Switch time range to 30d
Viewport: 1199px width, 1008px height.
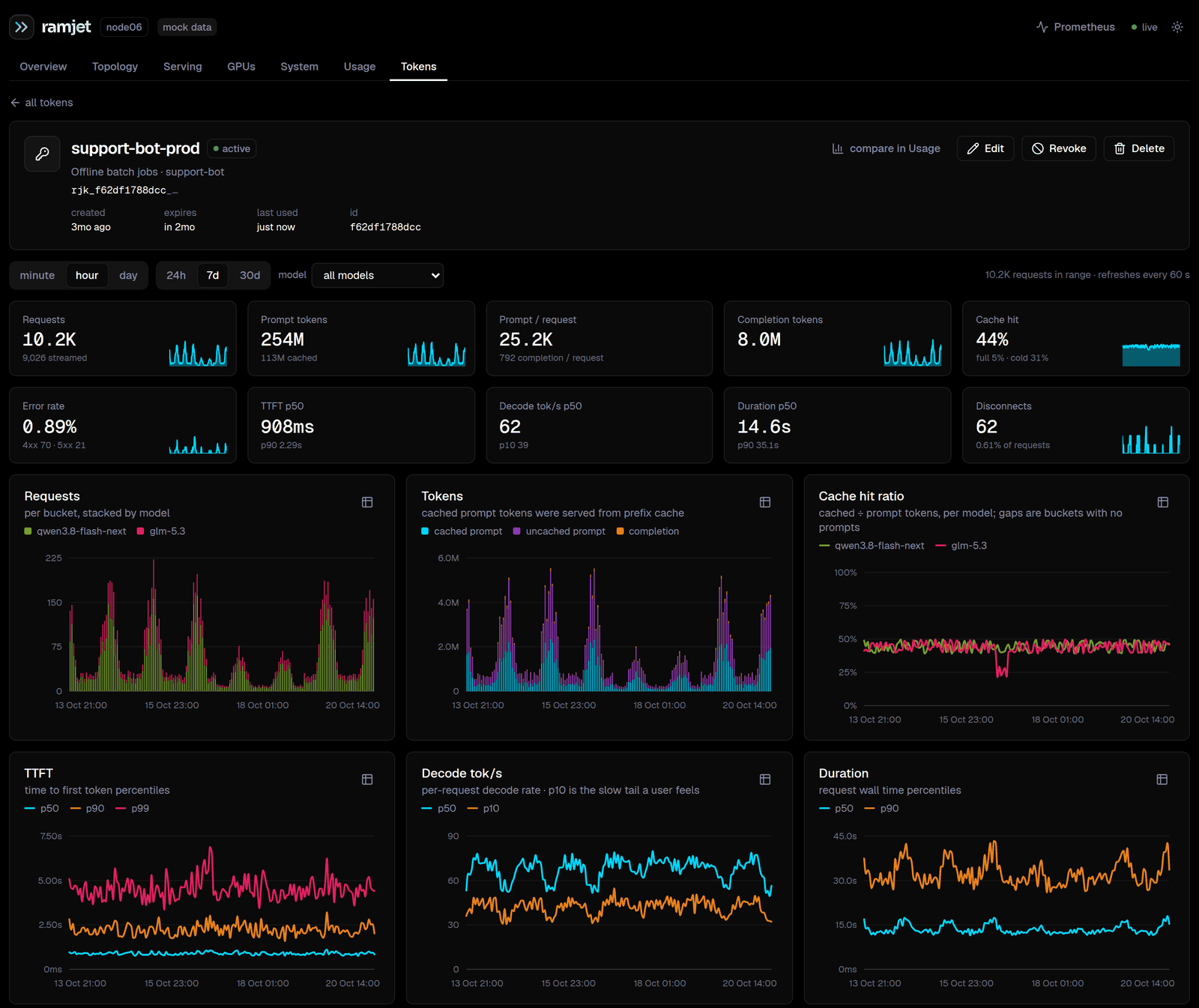click(x=250, y=275)
